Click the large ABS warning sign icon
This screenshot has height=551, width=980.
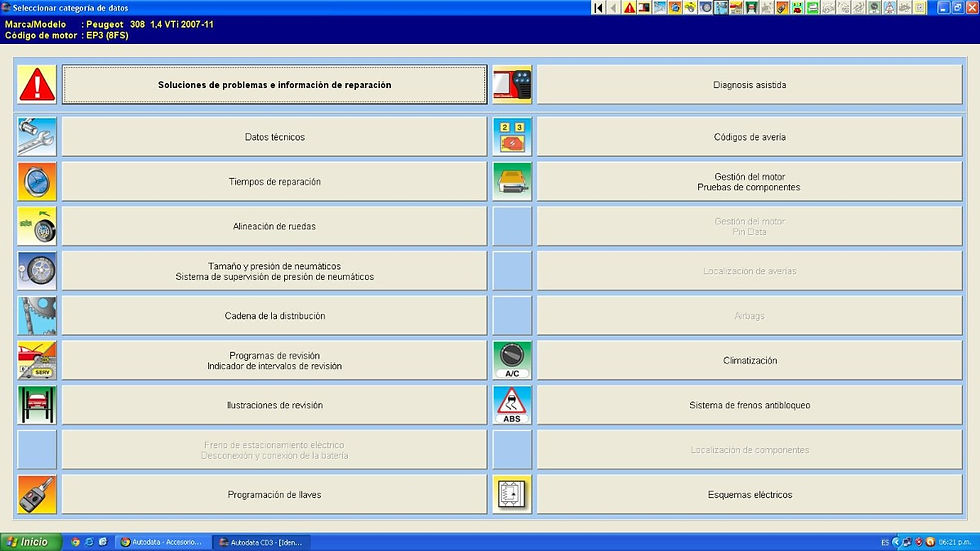[x=512, y=405]
